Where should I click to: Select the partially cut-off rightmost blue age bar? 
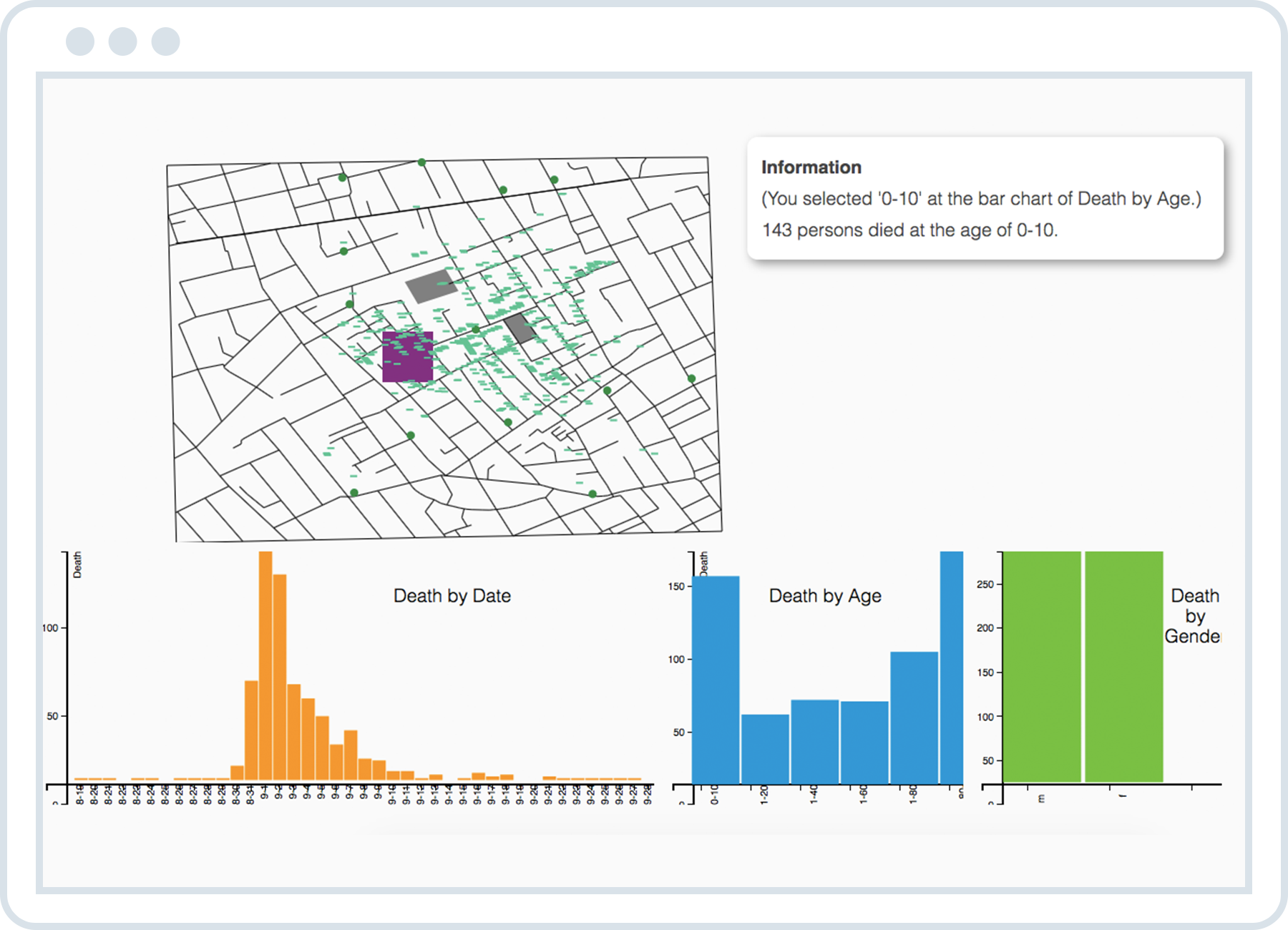[x=952, y=667]
